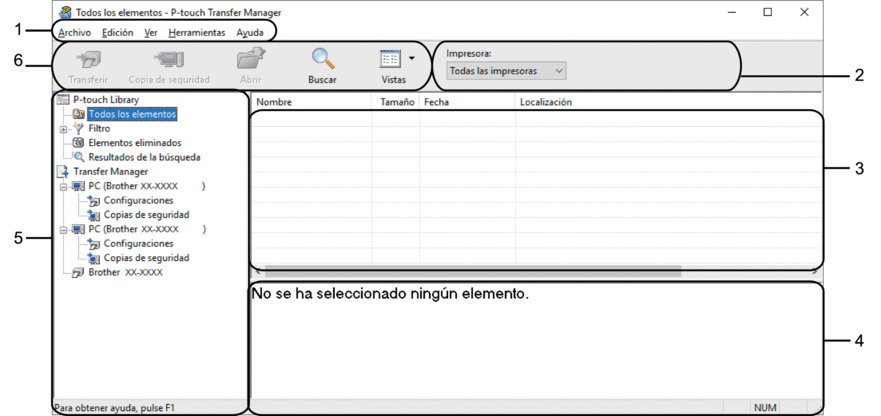
Task: Click the Vistas icon
Action: coord(390,60)
